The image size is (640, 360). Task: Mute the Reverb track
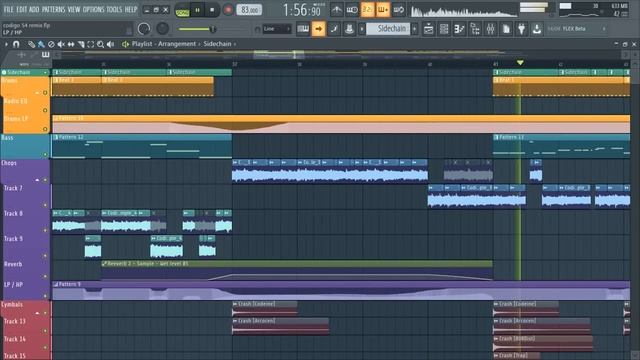[x=45, y=276]
